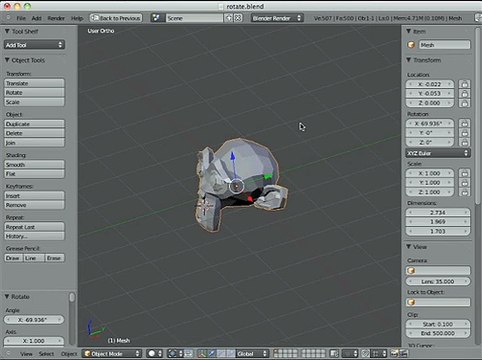Click the Back to Previous arrow button
The image size is (482, 360).
(x=116, y=18)
